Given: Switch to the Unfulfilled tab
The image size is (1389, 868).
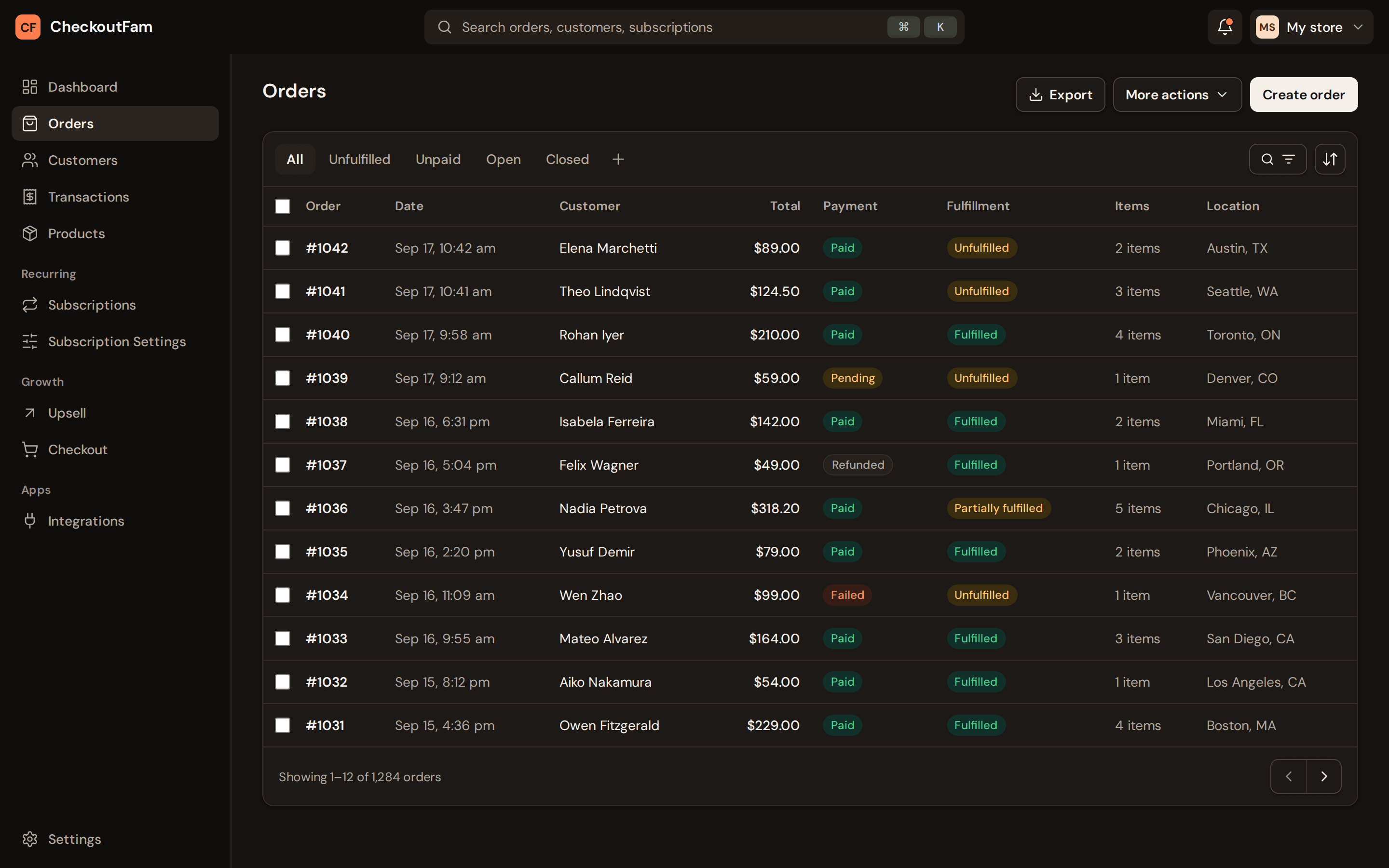Looking at the screenshot, I should 359,159.
